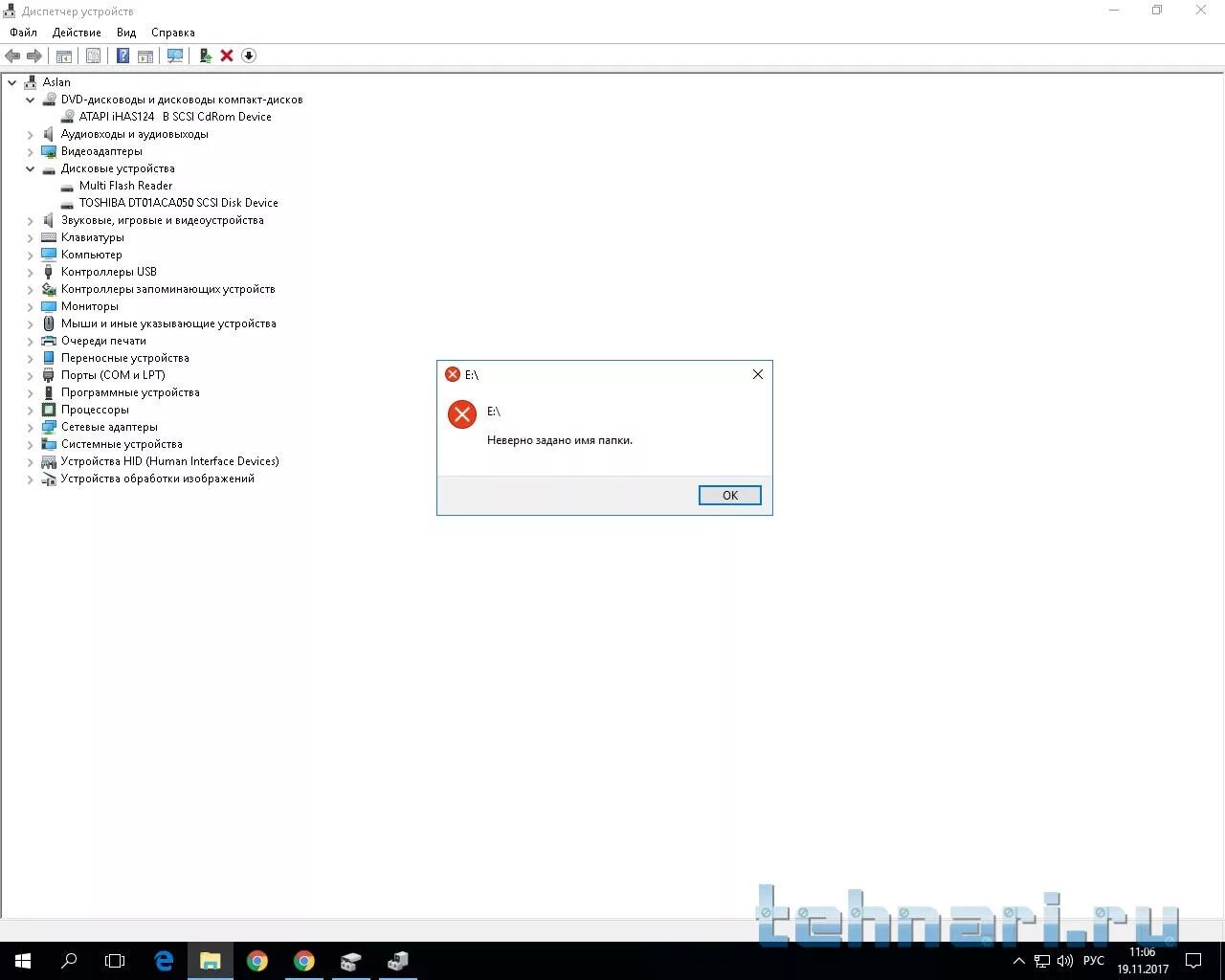Select ATAPI iHAS124 B SCSI CdRom Device
The width and height of the screenshot is (1225, 980).
click(x=175, y=117)
